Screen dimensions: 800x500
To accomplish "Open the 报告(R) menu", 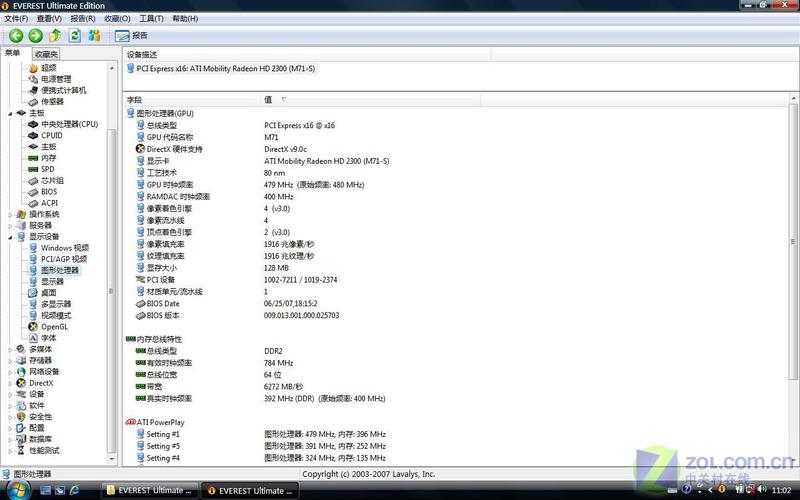I will click(x=83, y=18).
